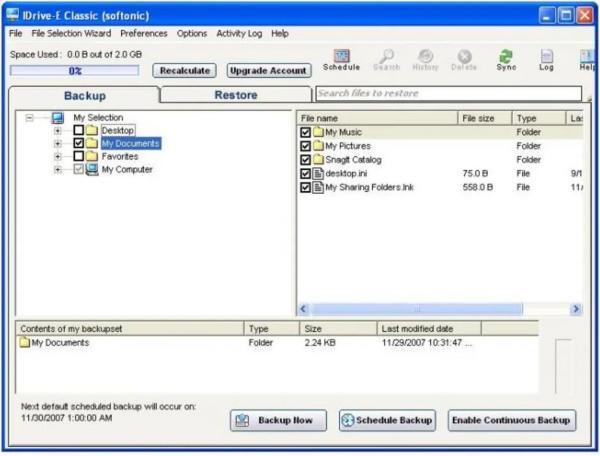Screen dimensions: 600x456
Task: Click the My Selection computer icon
Action: click(x=58, y=117)
